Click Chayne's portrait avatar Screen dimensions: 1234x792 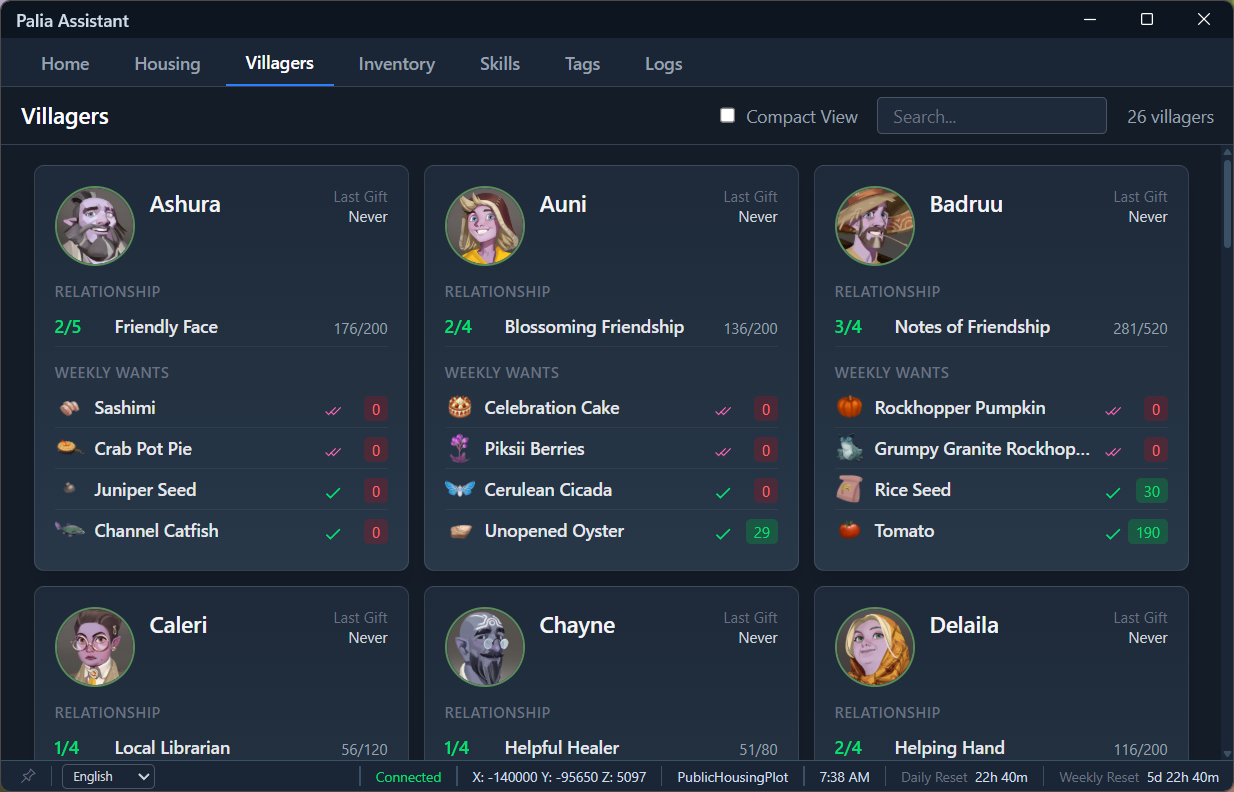(485, 647)
